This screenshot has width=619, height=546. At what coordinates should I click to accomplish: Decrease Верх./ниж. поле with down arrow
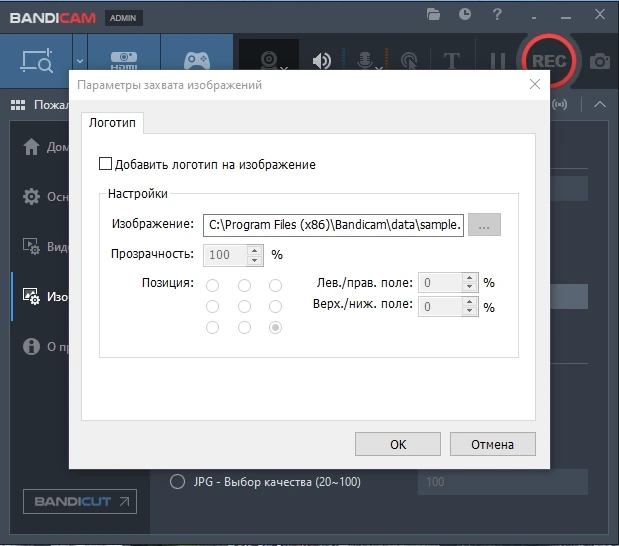pyautogui.click(x=469, y=311)
